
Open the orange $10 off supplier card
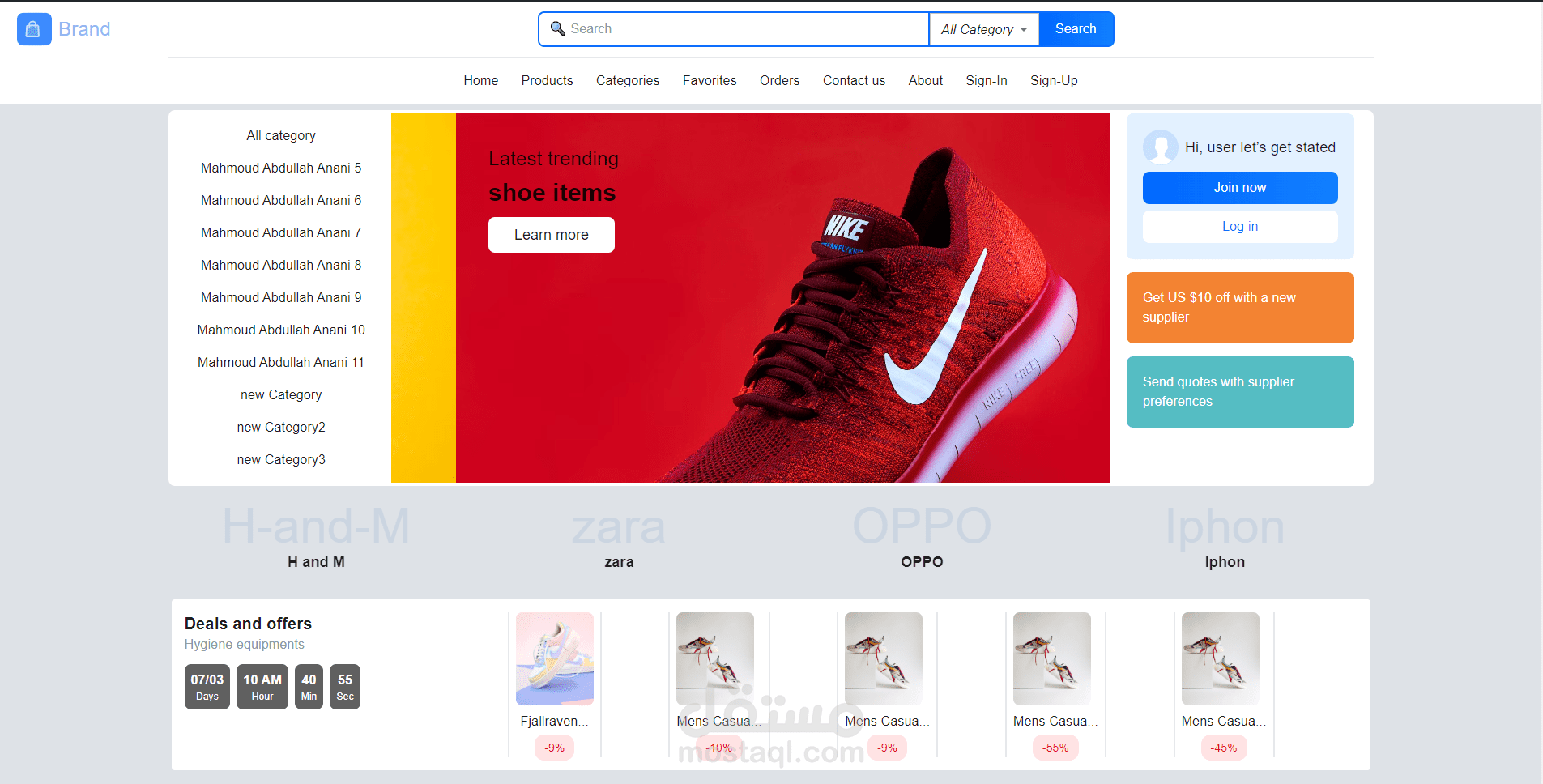point(1240,308)
